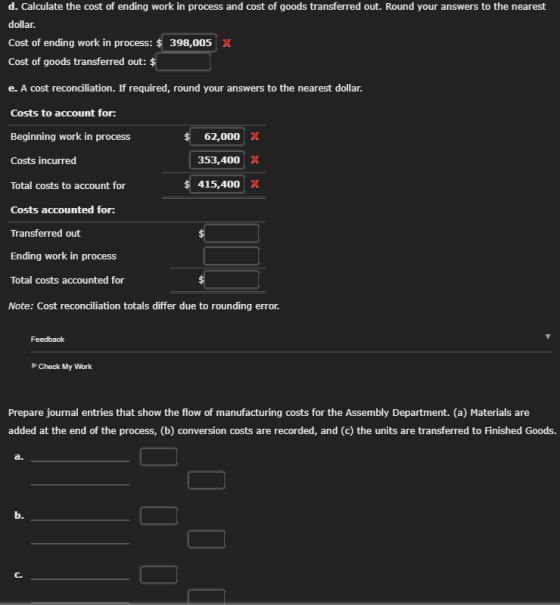Click the Total costs accounted for field
560x605 pixels.
pos(231,280)
